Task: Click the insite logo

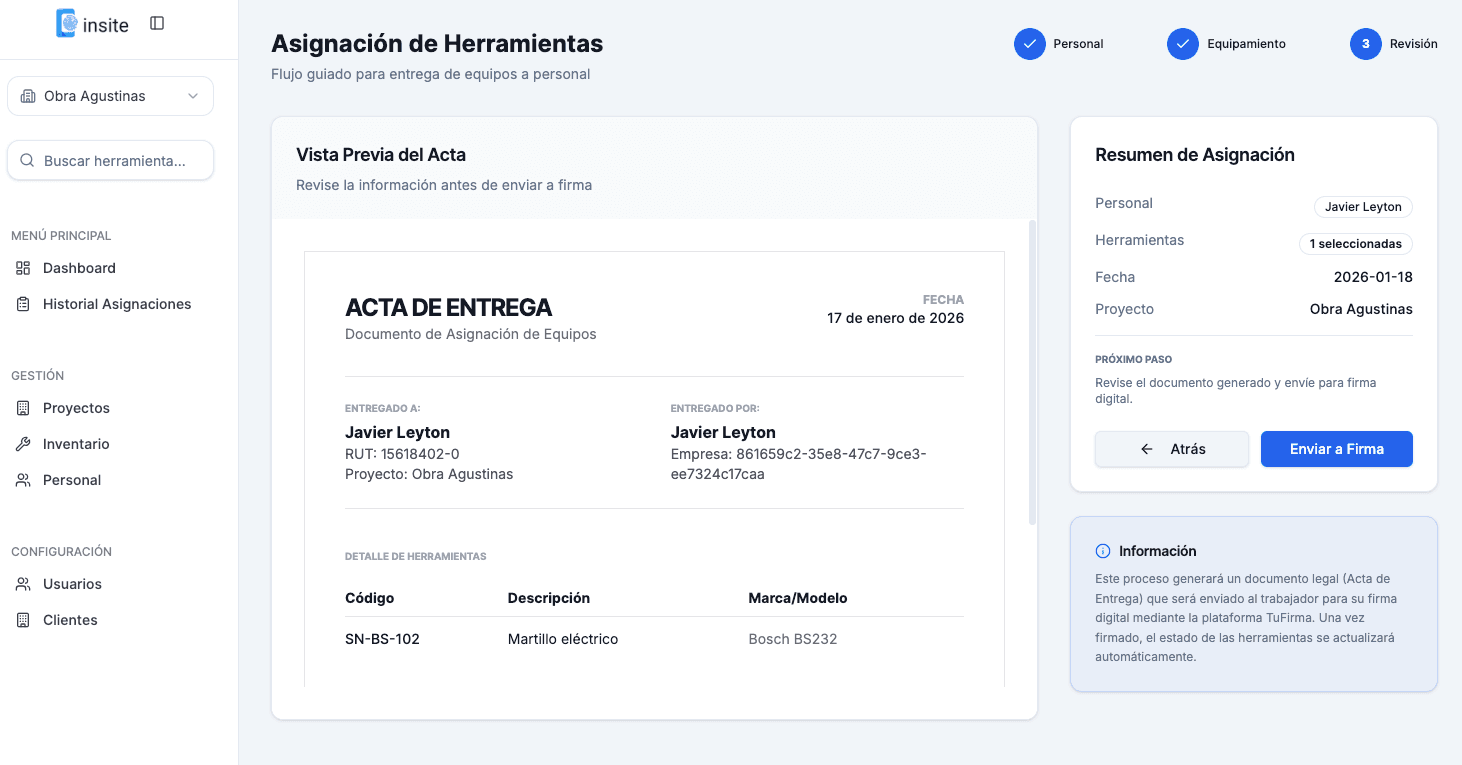Action: [90, 24]
